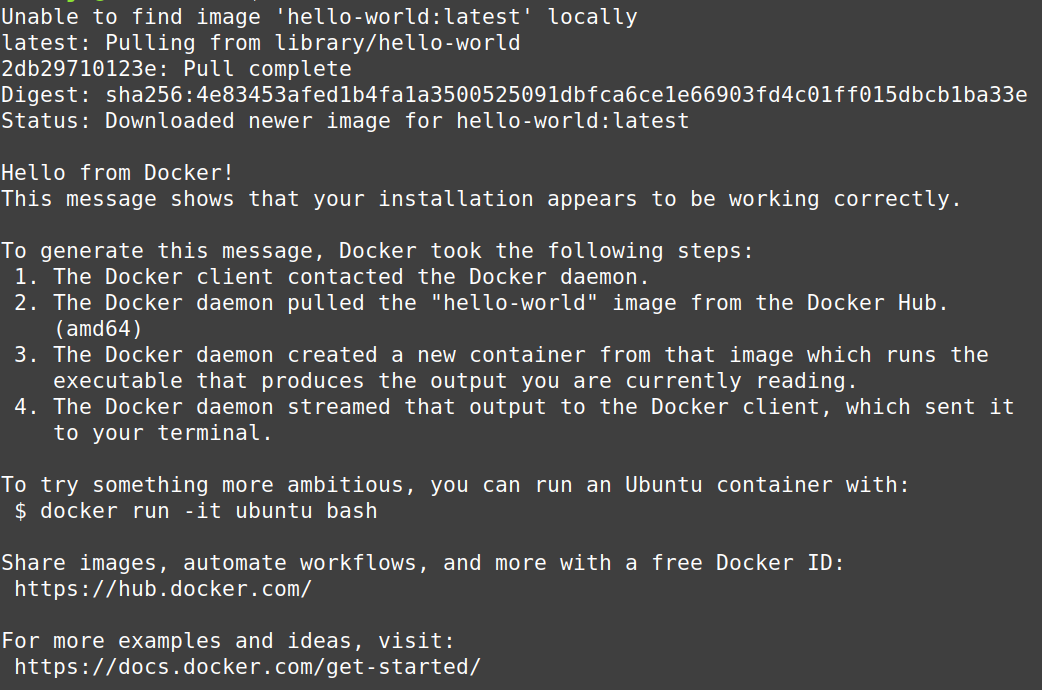Click the "Pulling from library/hello-world" line
1042x690 pixels.
pos(312,43)
